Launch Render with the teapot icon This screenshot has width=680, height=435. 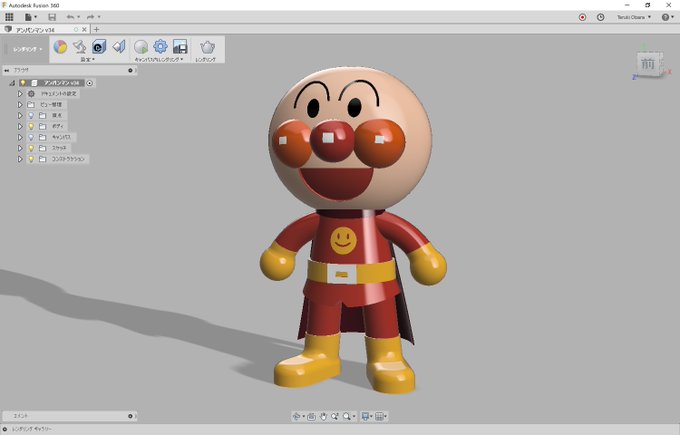pos(207,47)
